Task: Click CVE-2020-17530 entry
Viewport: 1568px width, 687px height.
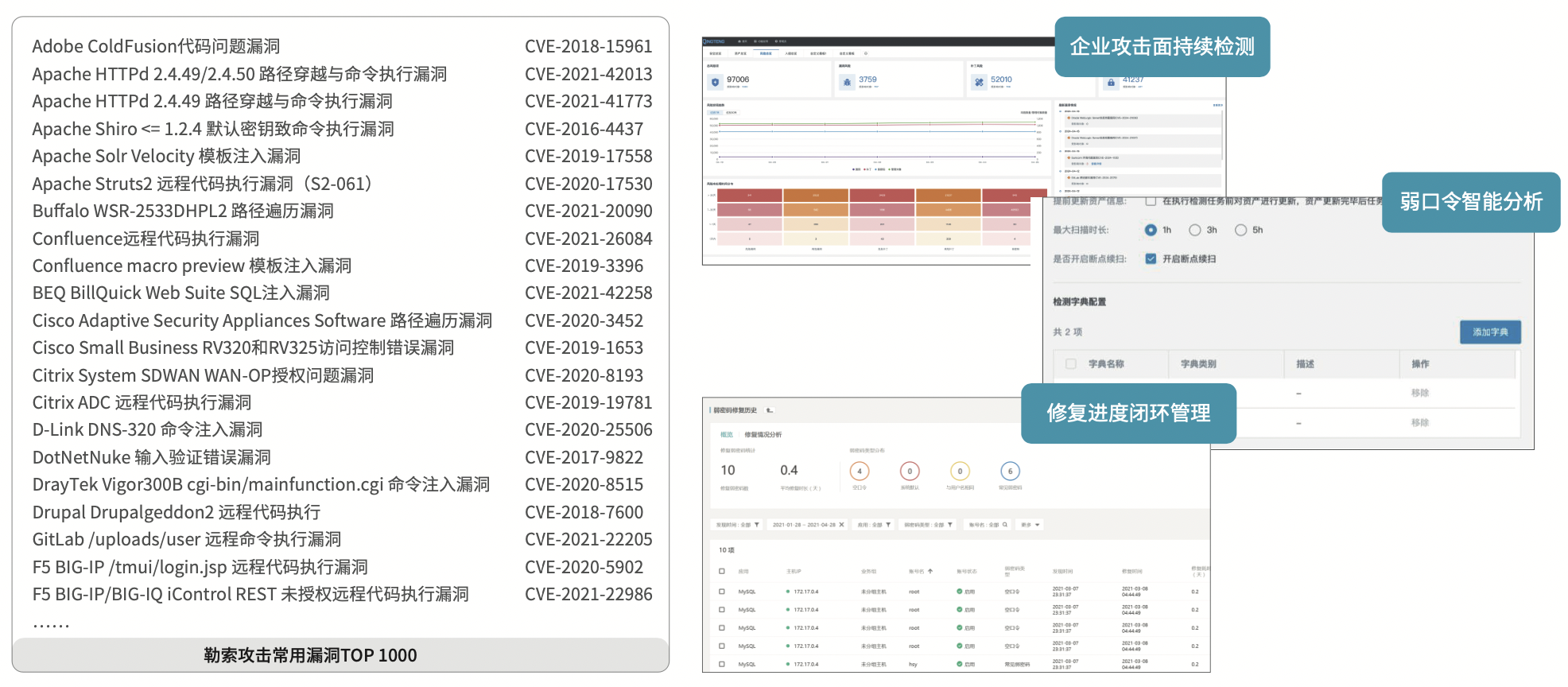Action: pos(588,184)
